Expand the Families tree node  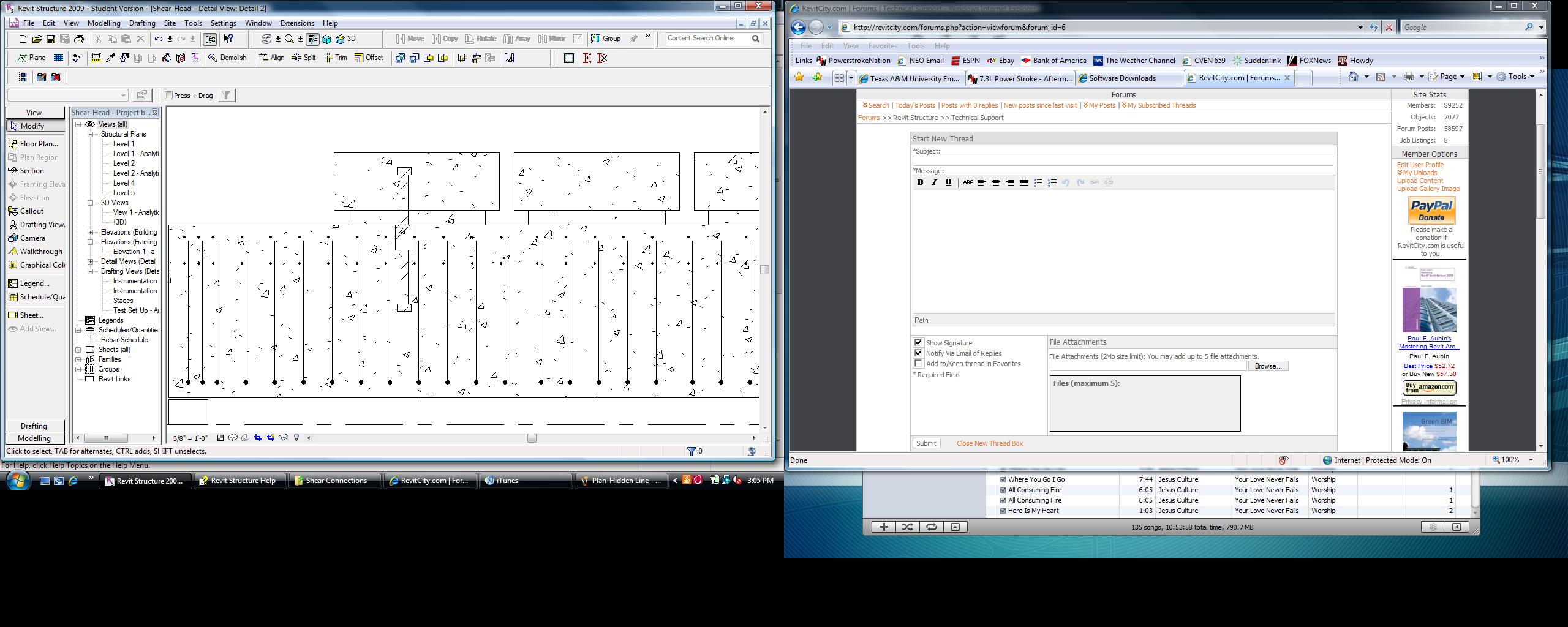pyautogui.click(x=78, y=359)
